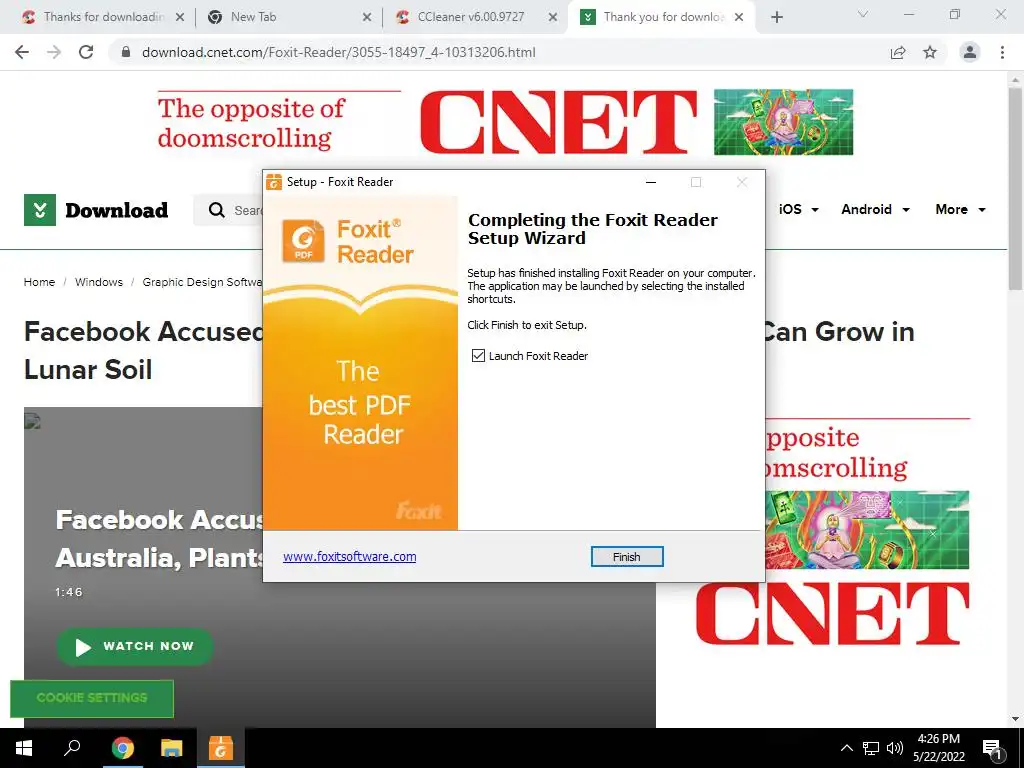Open a new browser tab
Screen dimensions: 1024x768
[776, 17]
